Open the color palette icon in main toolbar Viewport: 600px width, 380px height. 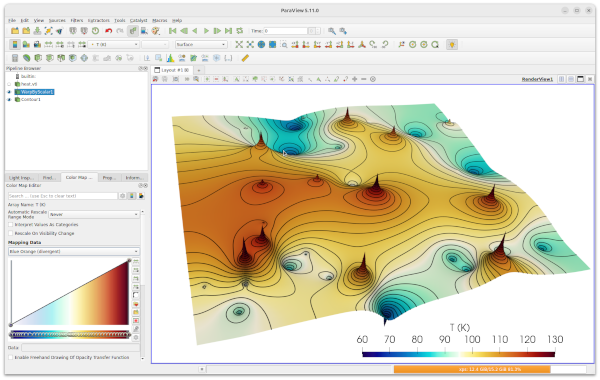coord(155,31)
